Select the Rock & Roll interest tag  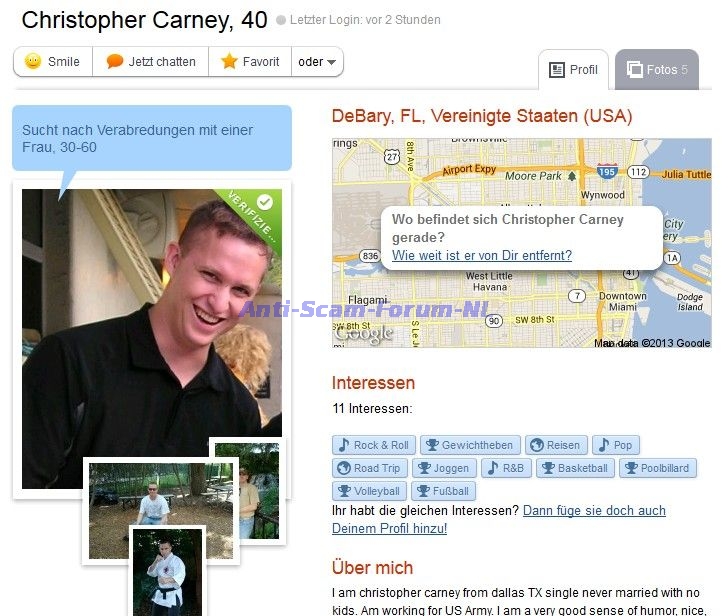point(374,445)
